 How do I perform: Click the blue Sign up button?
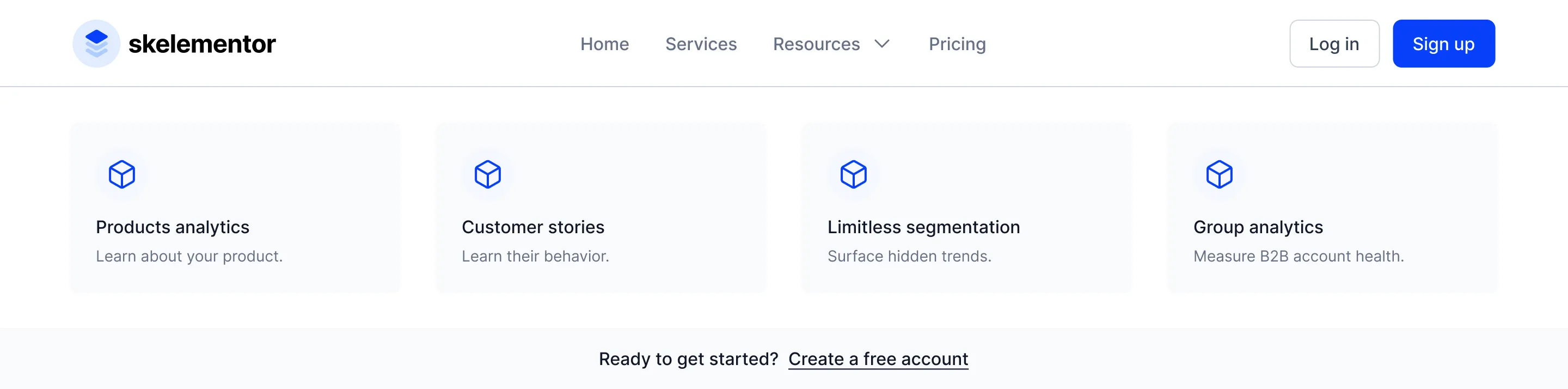[1443, 44]
